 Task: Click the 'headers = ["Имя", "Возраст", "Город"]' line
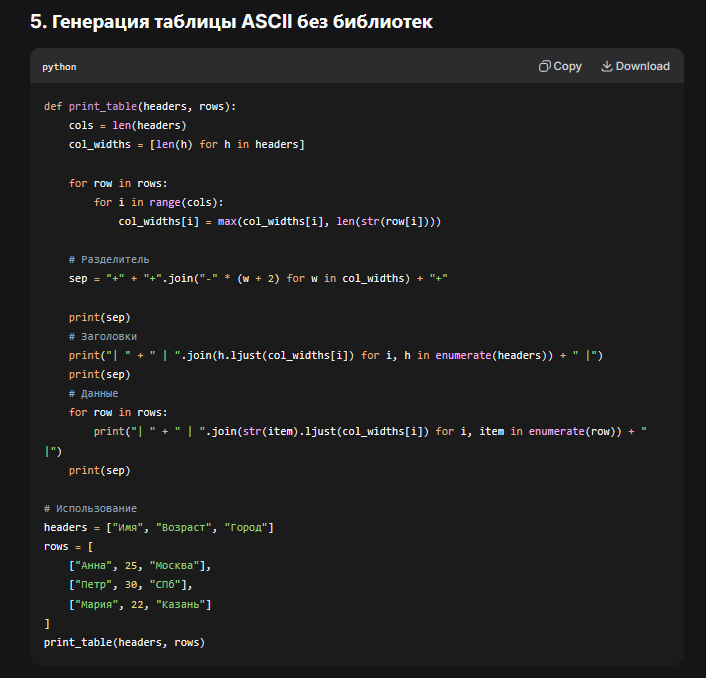pyautogui.click(x=158, y=528)
